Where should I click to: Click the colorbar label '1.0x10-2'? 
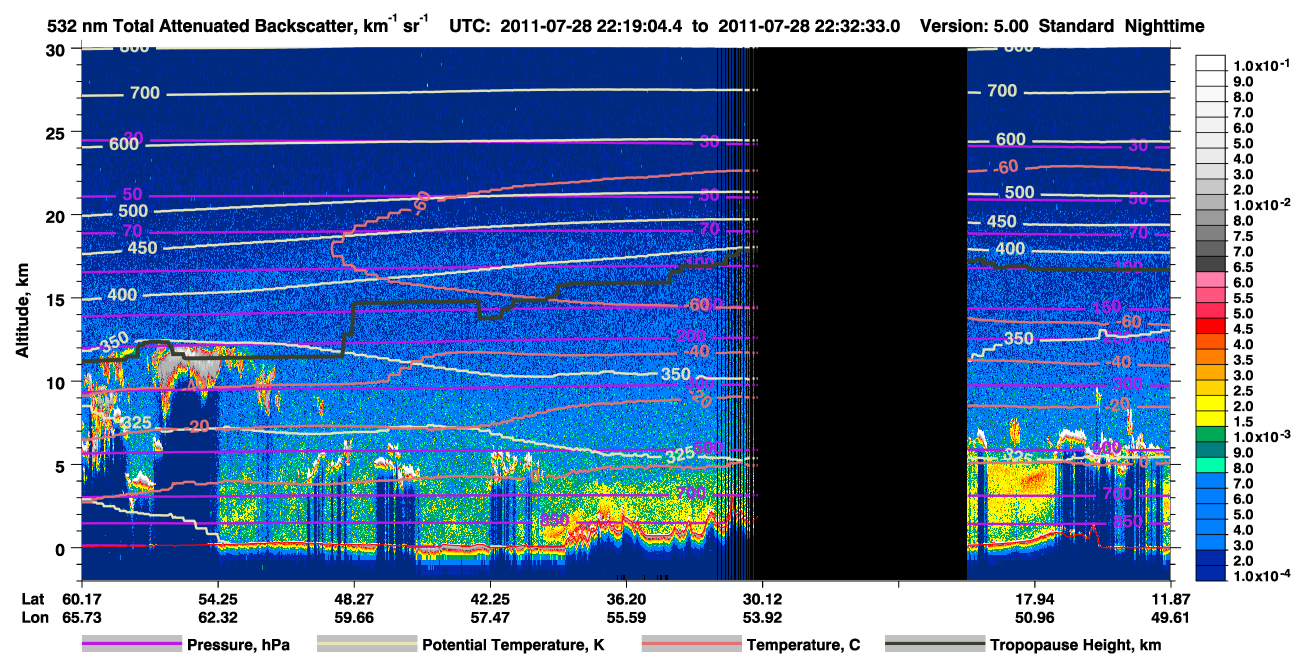1262,204
